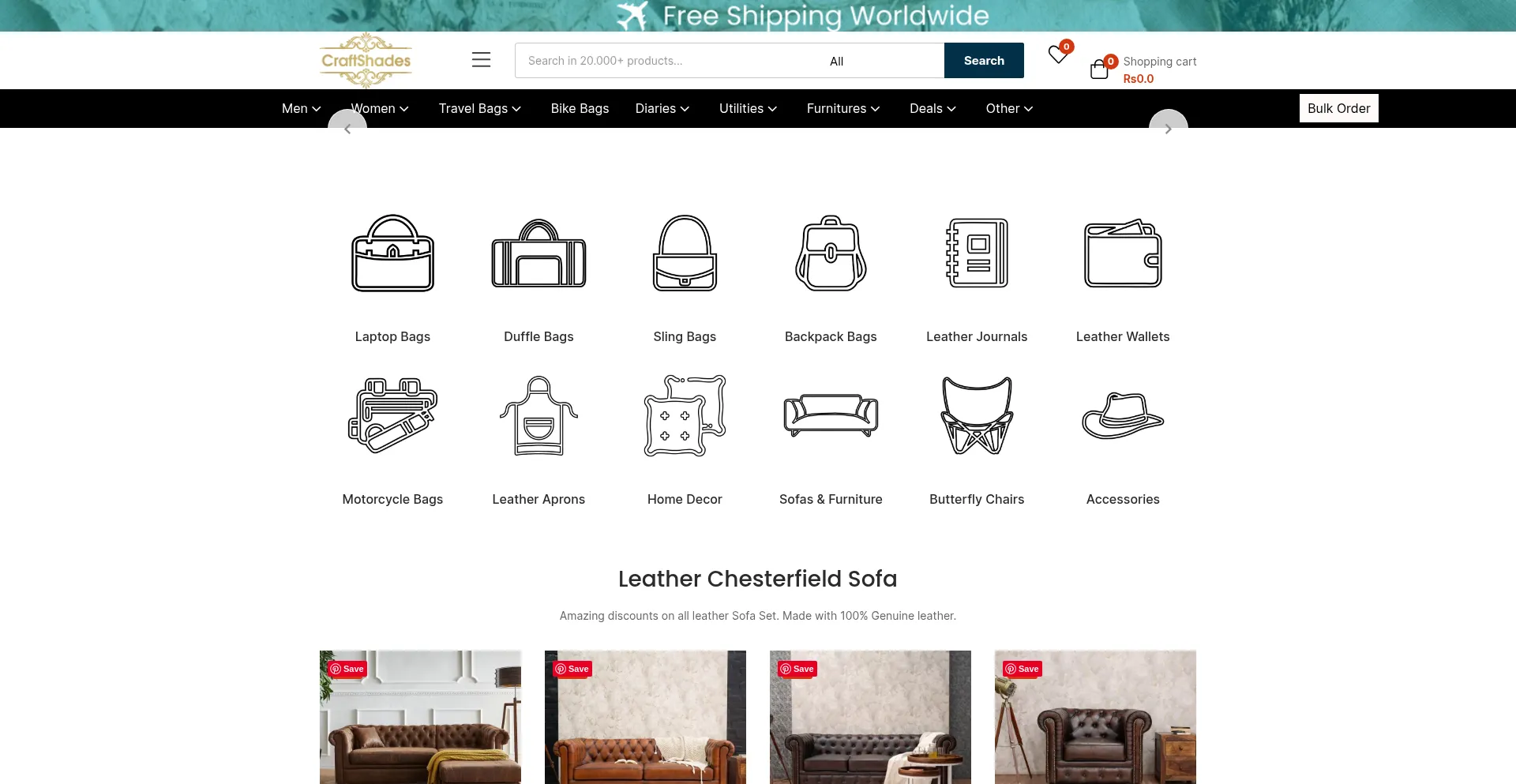
Task: Select the Leather Aprons icon
Action: click(538, 415)
